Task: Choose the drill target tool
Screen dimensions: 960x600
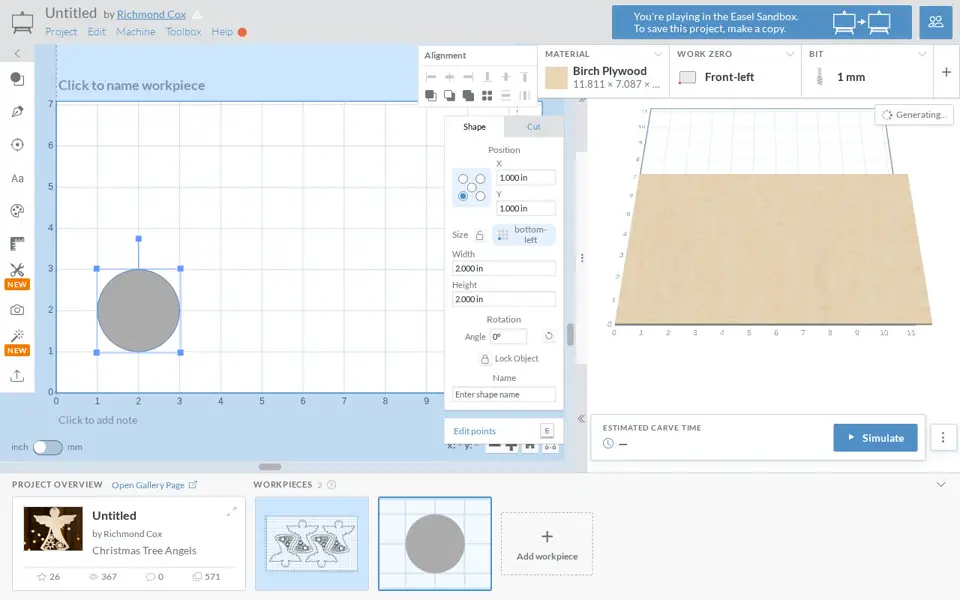Action: [x=17, y=144]
